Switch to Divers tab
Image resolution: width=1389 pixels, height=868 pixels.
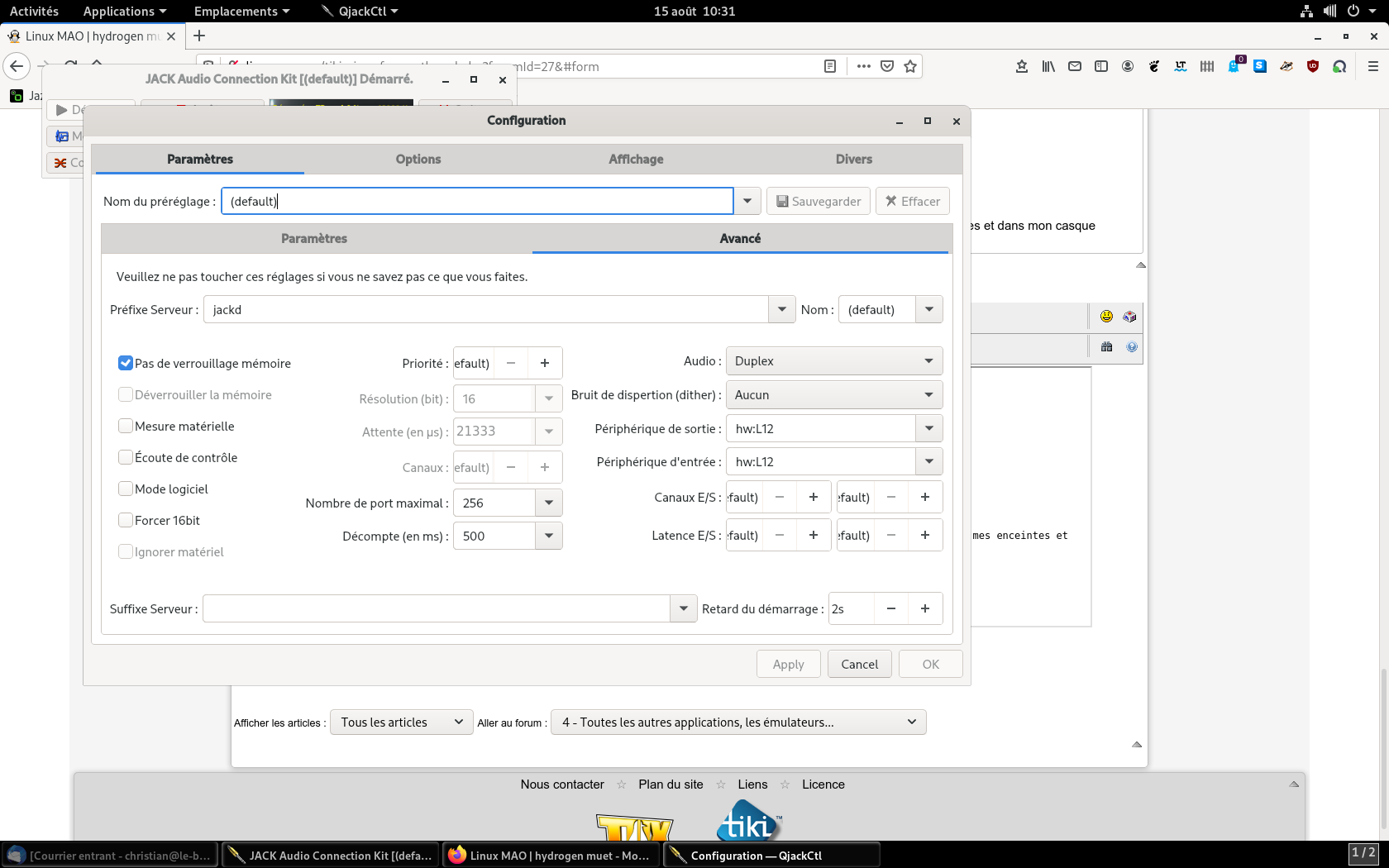pyautogui.click(x=854, y=159)
